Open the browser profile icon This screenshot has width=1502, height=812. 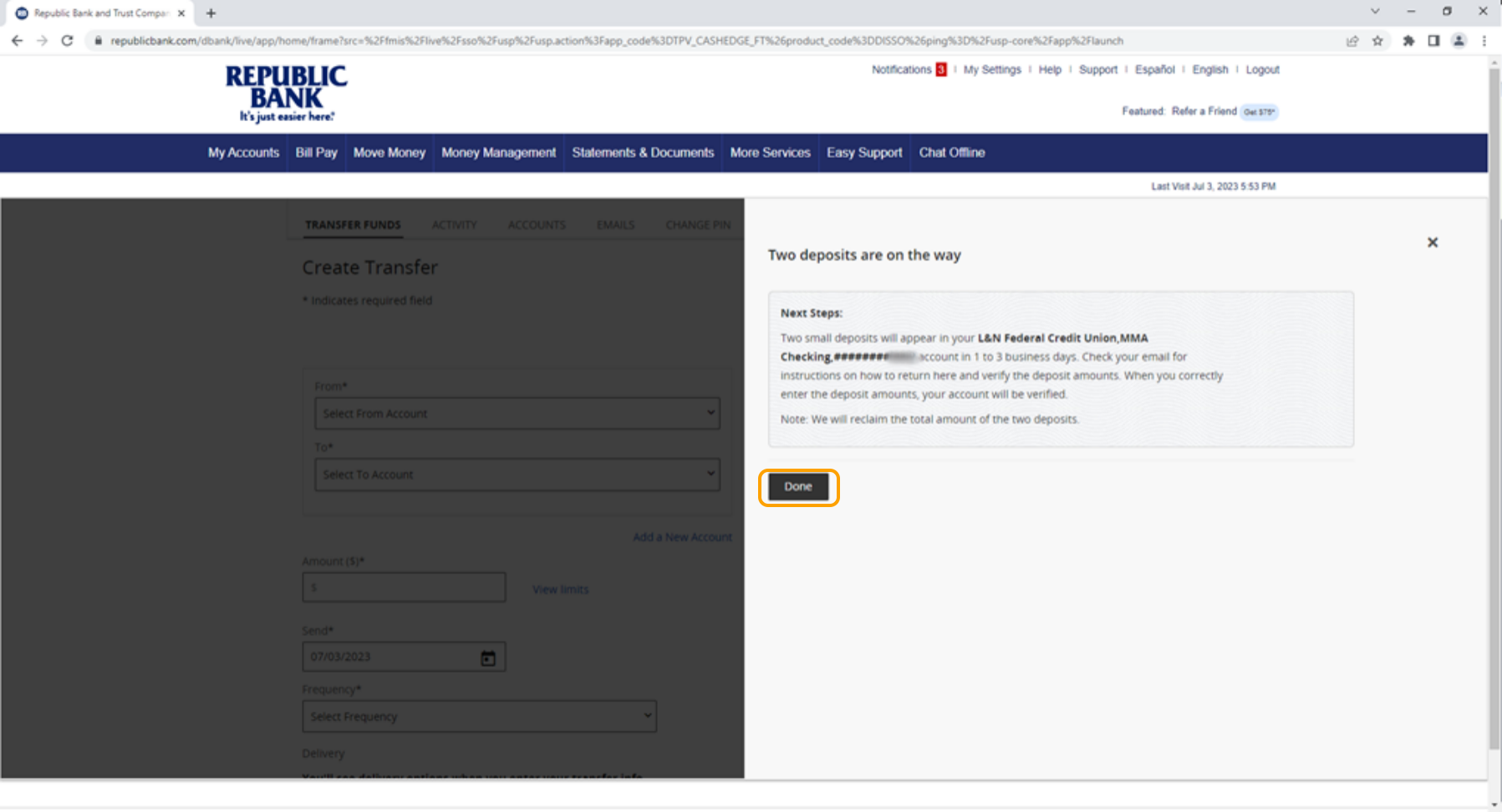[1459, 40]
